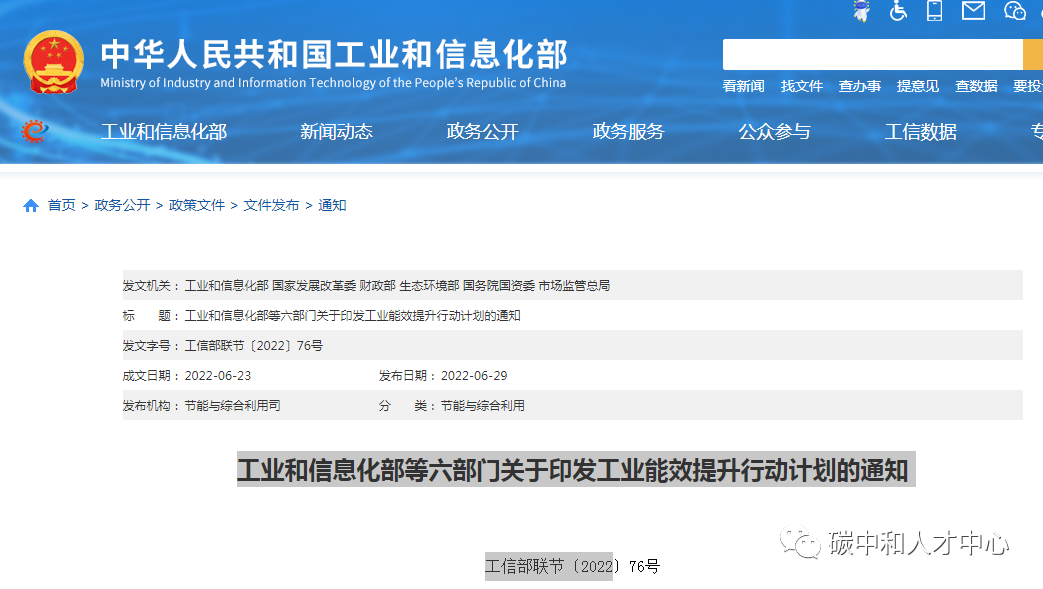The height and width of the screenshot is (589, 1043).
Task: Open the mobile client icon in the header
Action: [934, 12]
